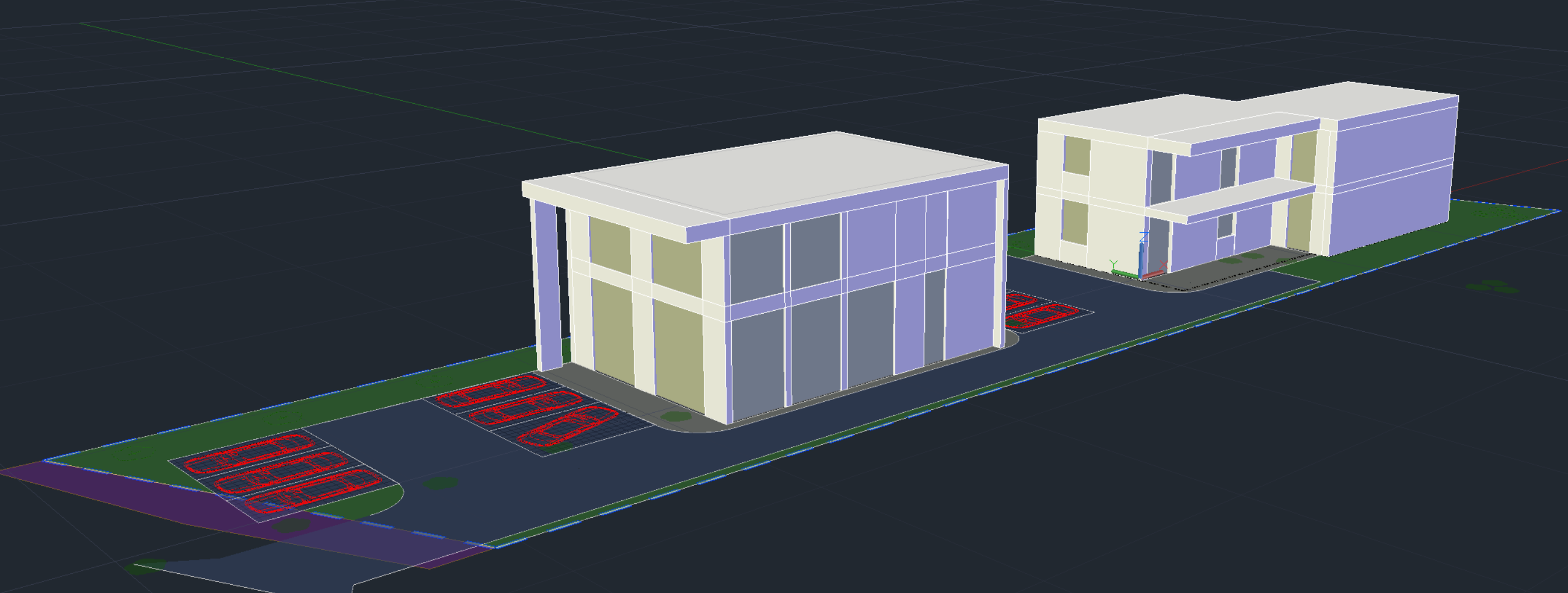The height and width of the screenshot is (593, 1568).
Task: Select the lower canopy slab on the rear building
Action: 1232,200
